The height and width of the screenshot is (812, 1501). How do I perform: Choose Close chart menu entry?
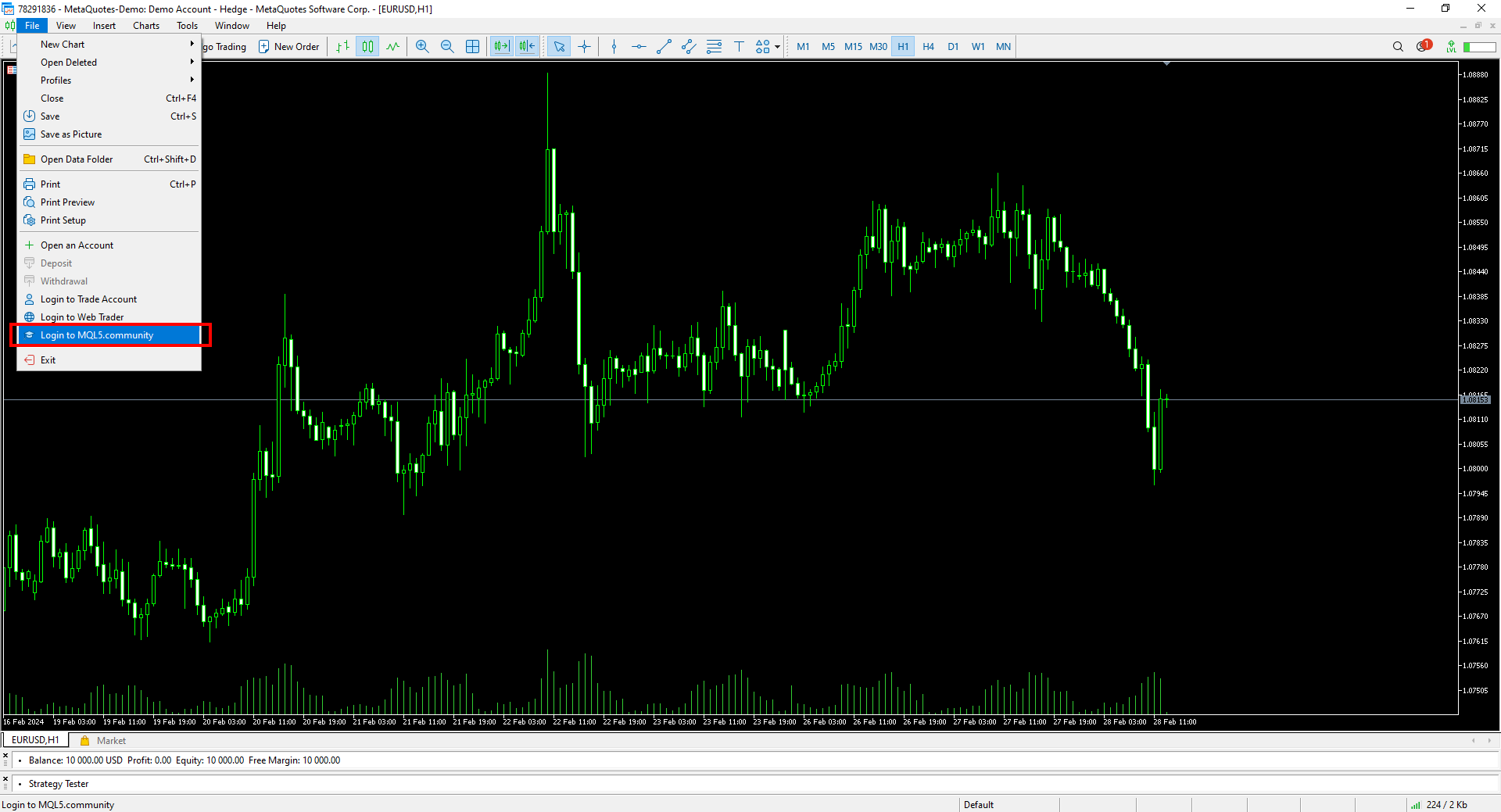click(x=109, y=98)
